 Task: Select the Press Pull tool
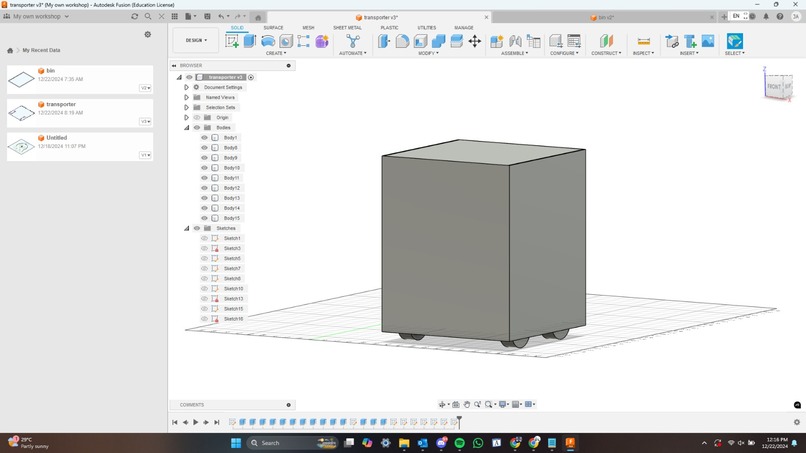coord(384,41)
